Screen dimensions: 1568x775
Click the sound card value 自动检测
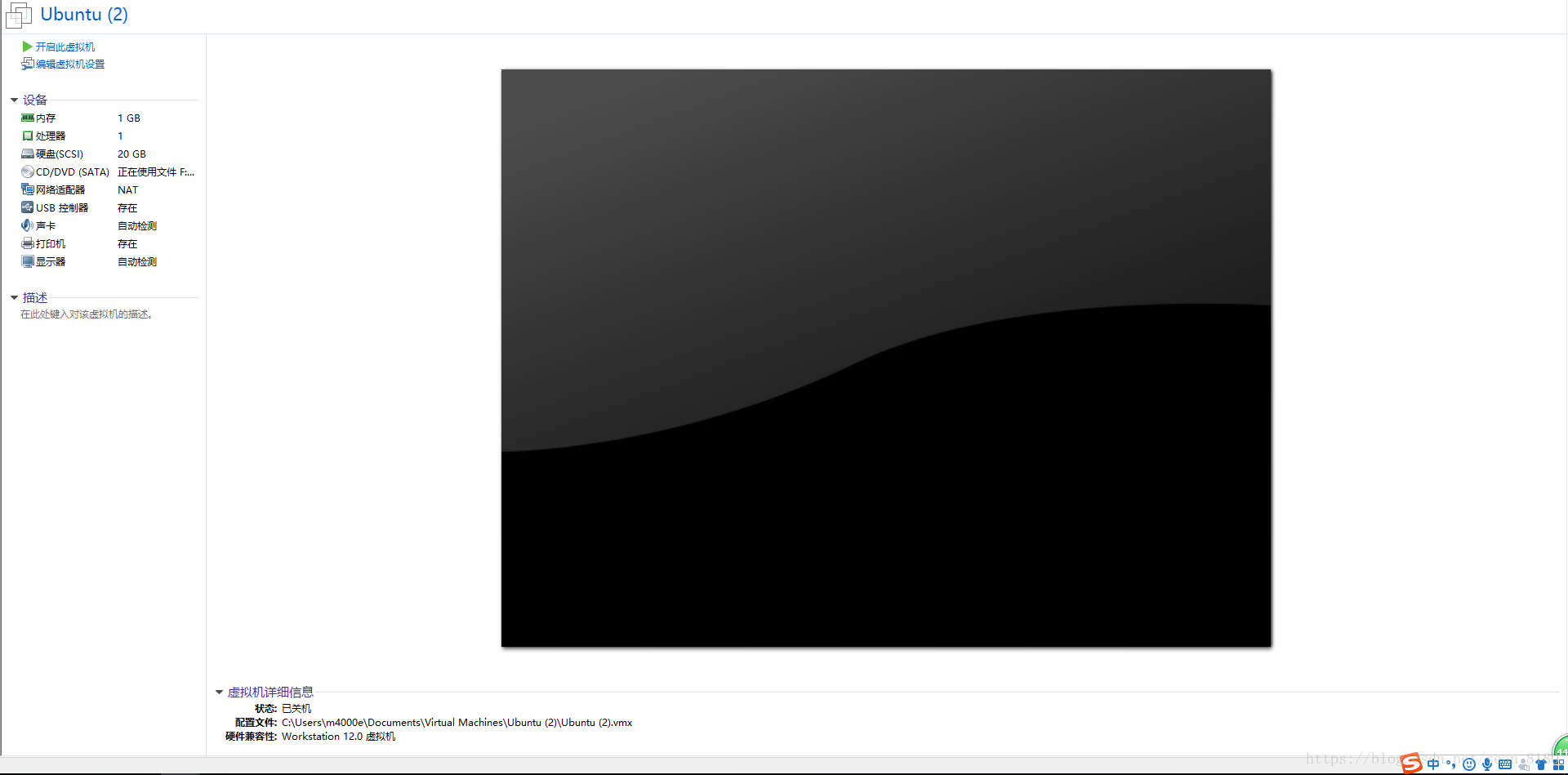137,225
